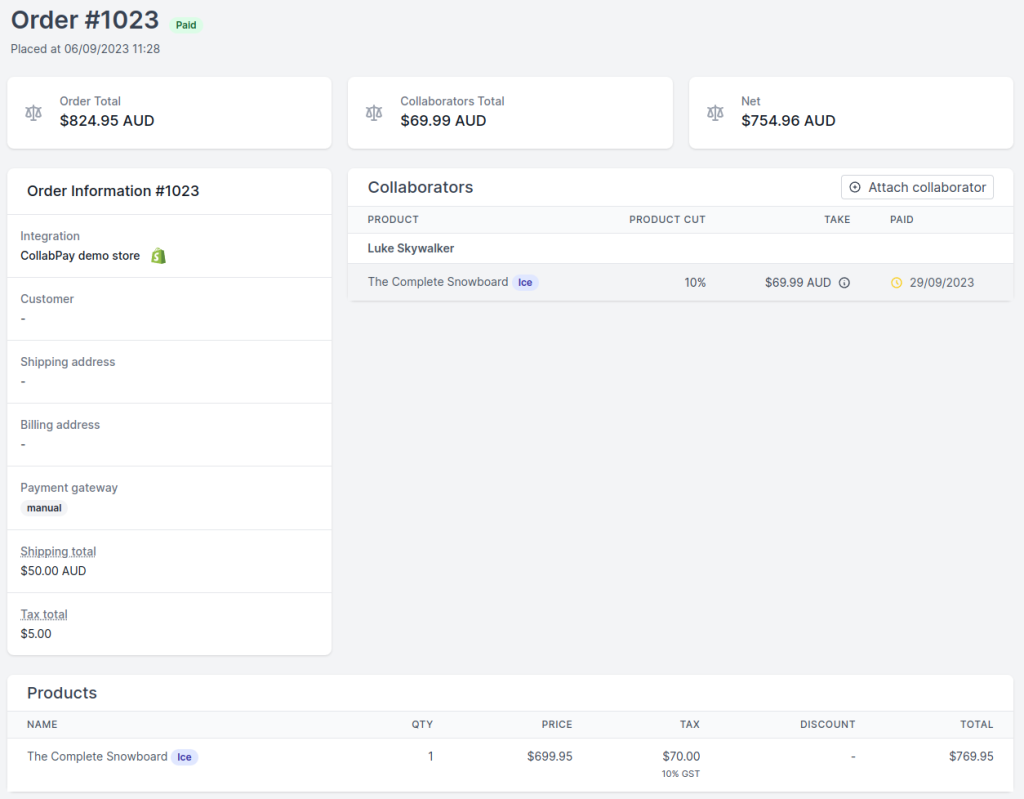Image resolution: width=1024 pixels, height=799 pixels.
Task: Open The Complete Snowboard in Products table
Action: click(x=97, y=757)
